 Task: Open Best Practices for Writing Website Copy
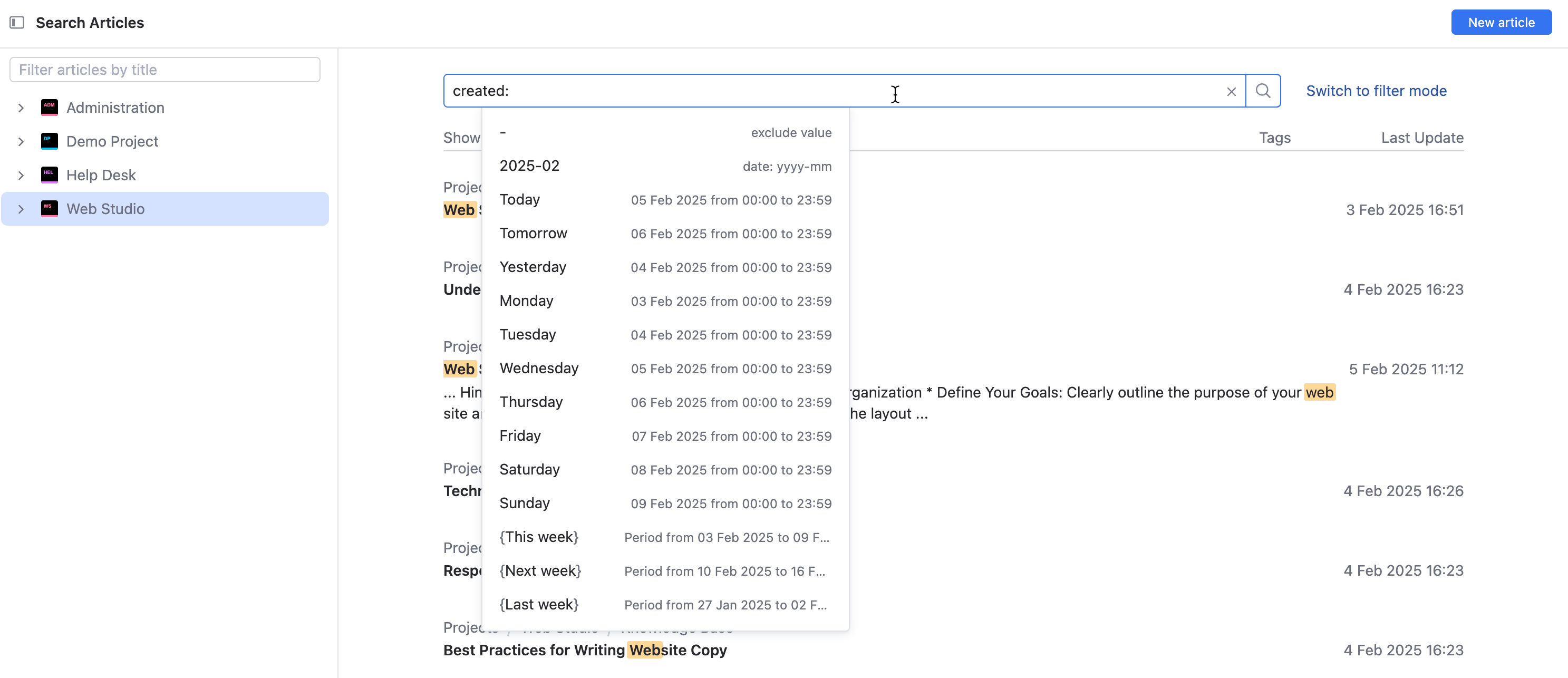[584, 650]
